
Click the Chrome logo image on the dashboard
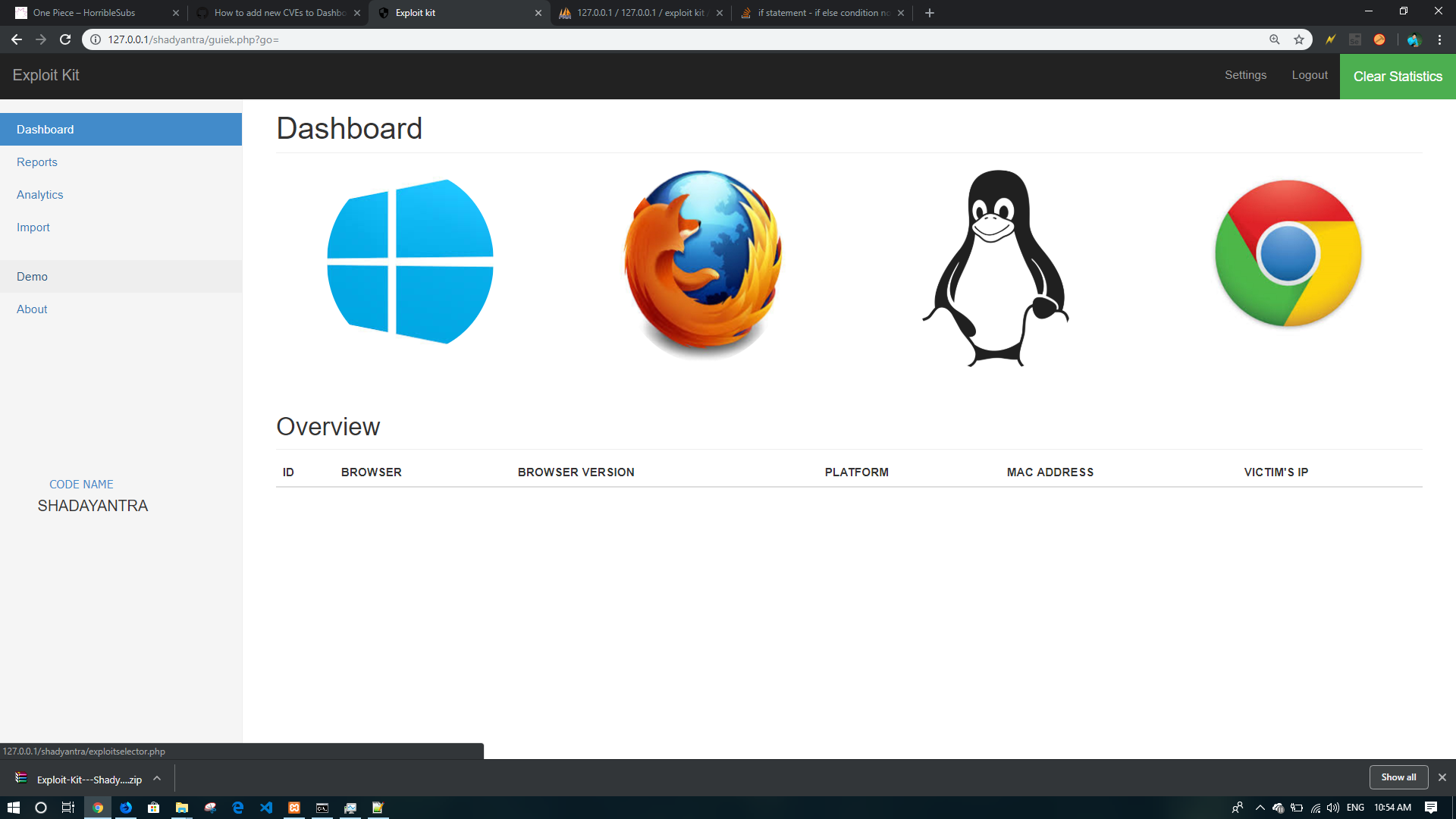(1288, 253)
